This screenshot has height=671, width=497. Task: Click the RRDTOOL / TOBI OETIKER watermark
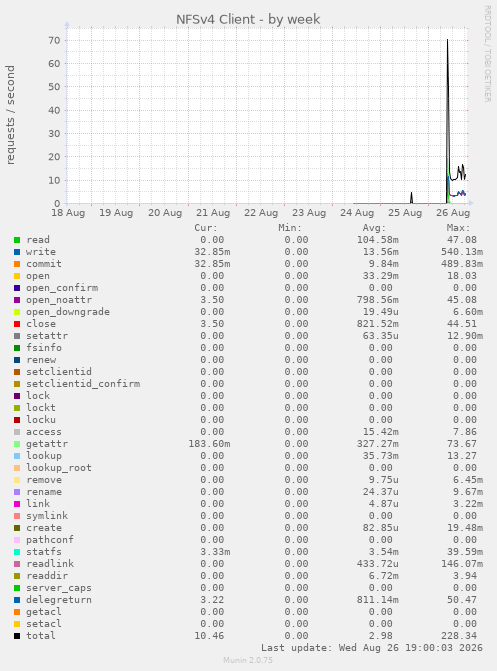click(x=488, y=53)
